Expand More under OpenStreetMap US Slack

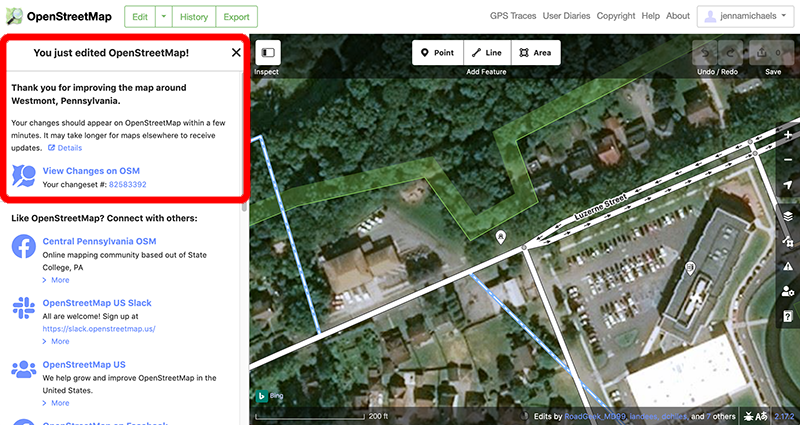[56, 341]
